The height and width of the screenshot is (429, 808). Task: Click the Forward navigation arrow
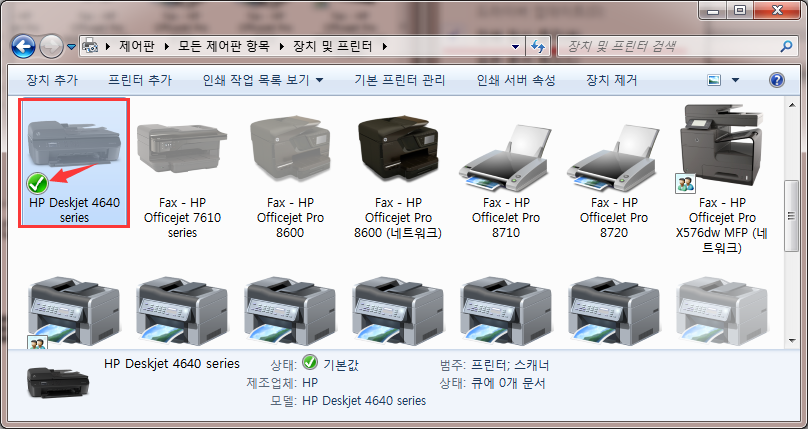(51, 47)
